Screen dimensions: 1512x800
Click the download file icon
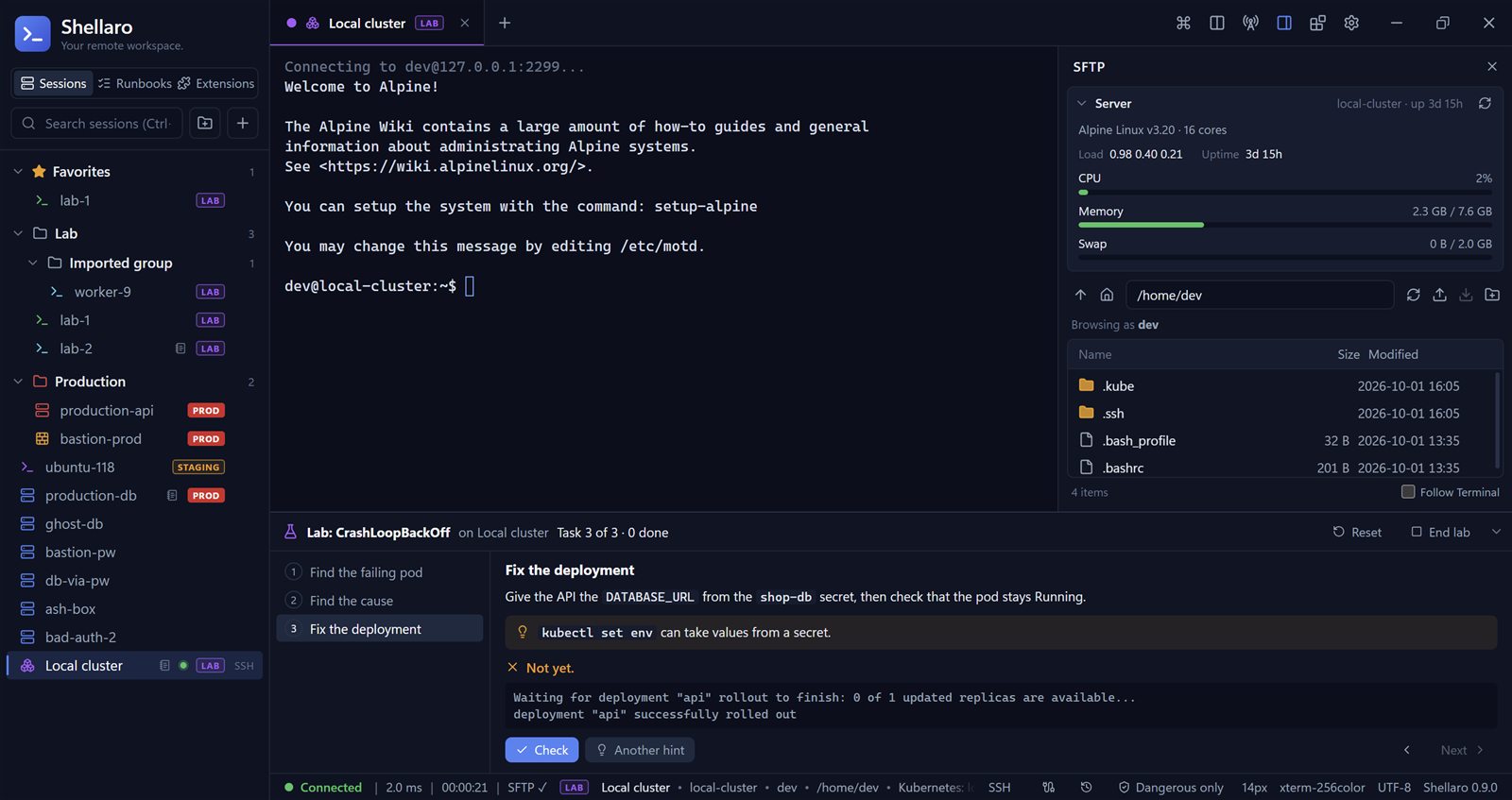[1466, 295]
